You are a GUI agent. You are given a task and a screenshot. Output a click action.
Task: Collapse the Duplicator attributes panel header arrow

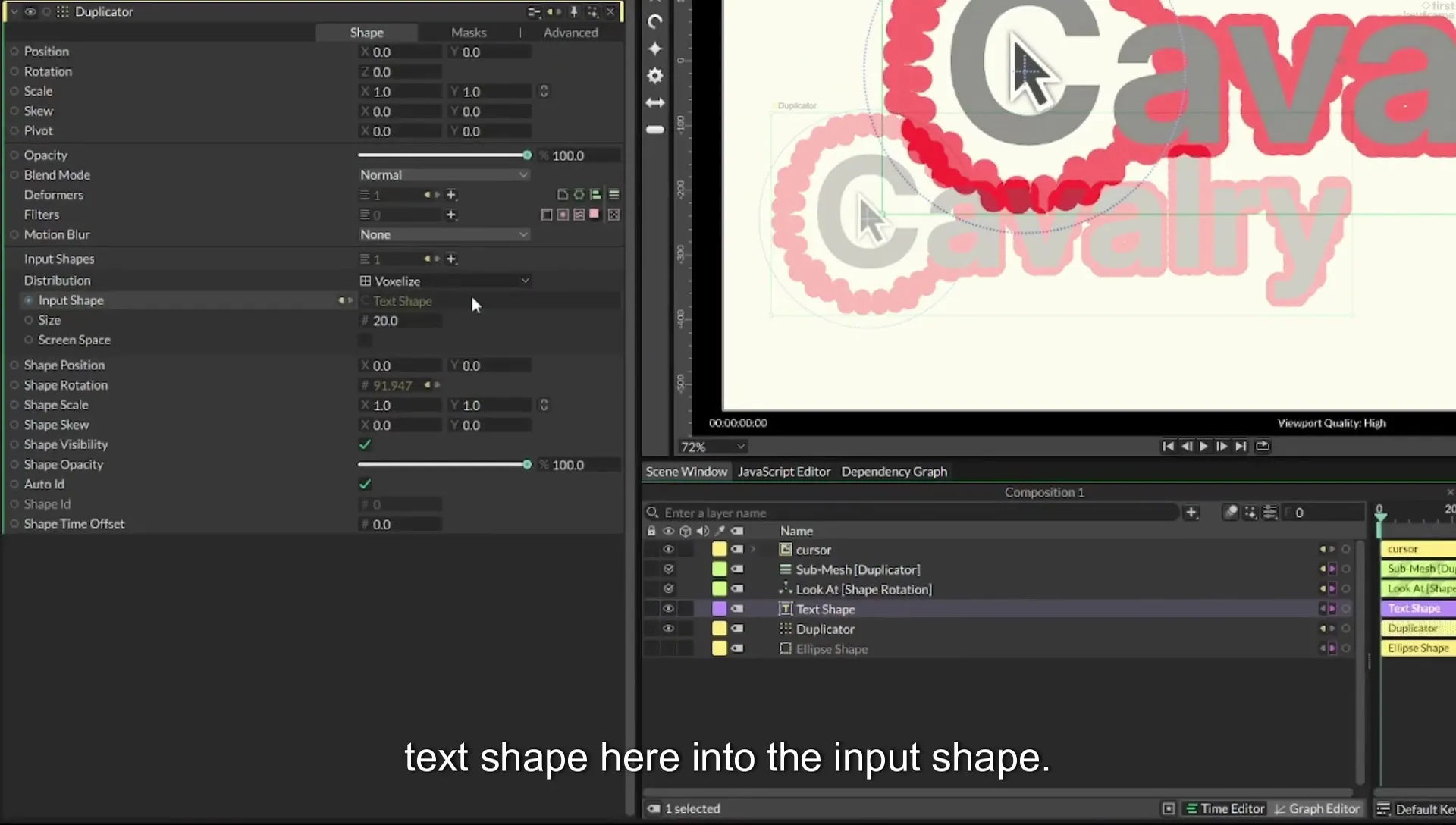point(14,12)
